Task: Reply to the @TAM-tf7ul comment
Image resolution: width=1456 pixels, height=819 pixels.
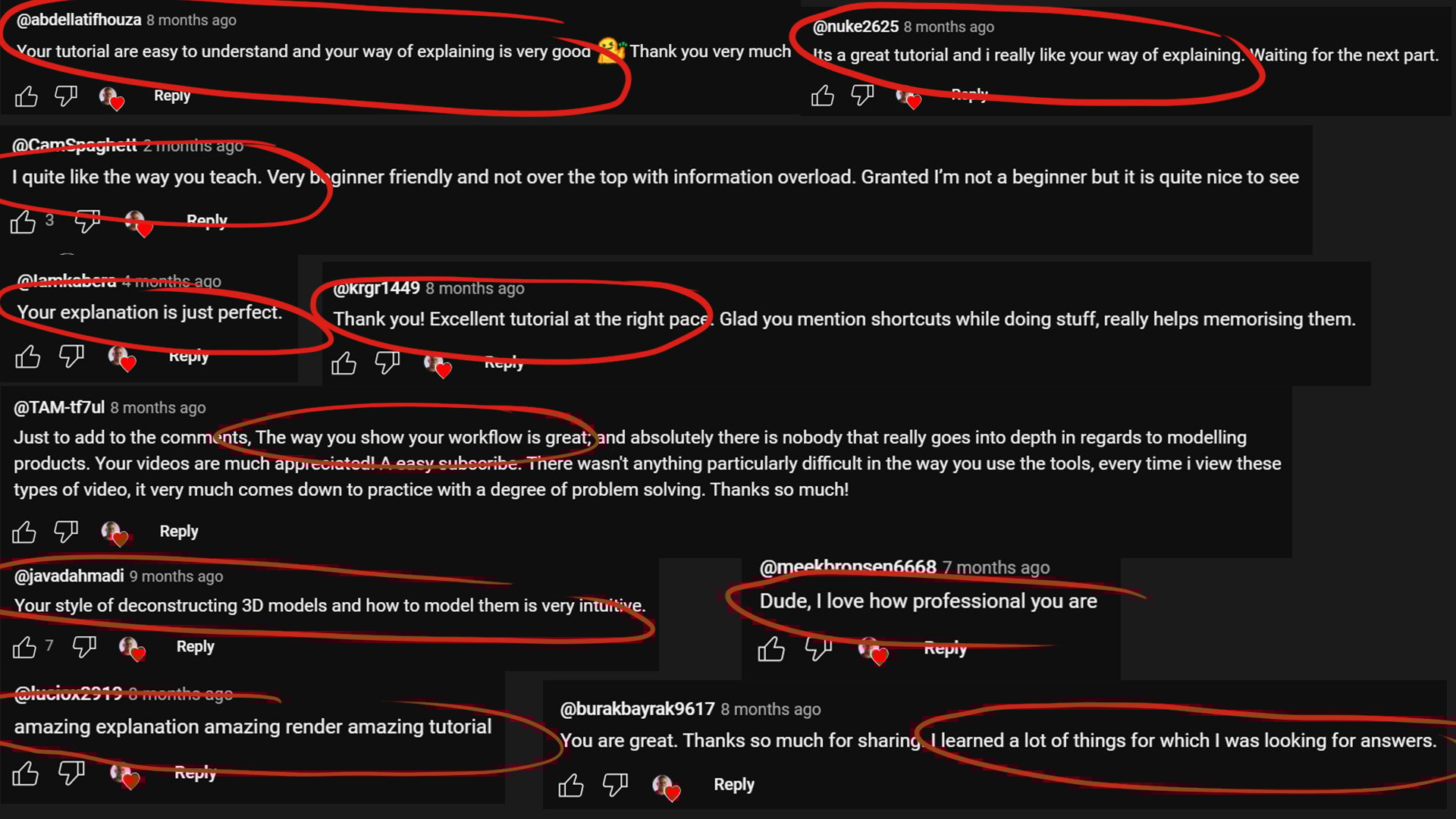Action: (179, 532)
